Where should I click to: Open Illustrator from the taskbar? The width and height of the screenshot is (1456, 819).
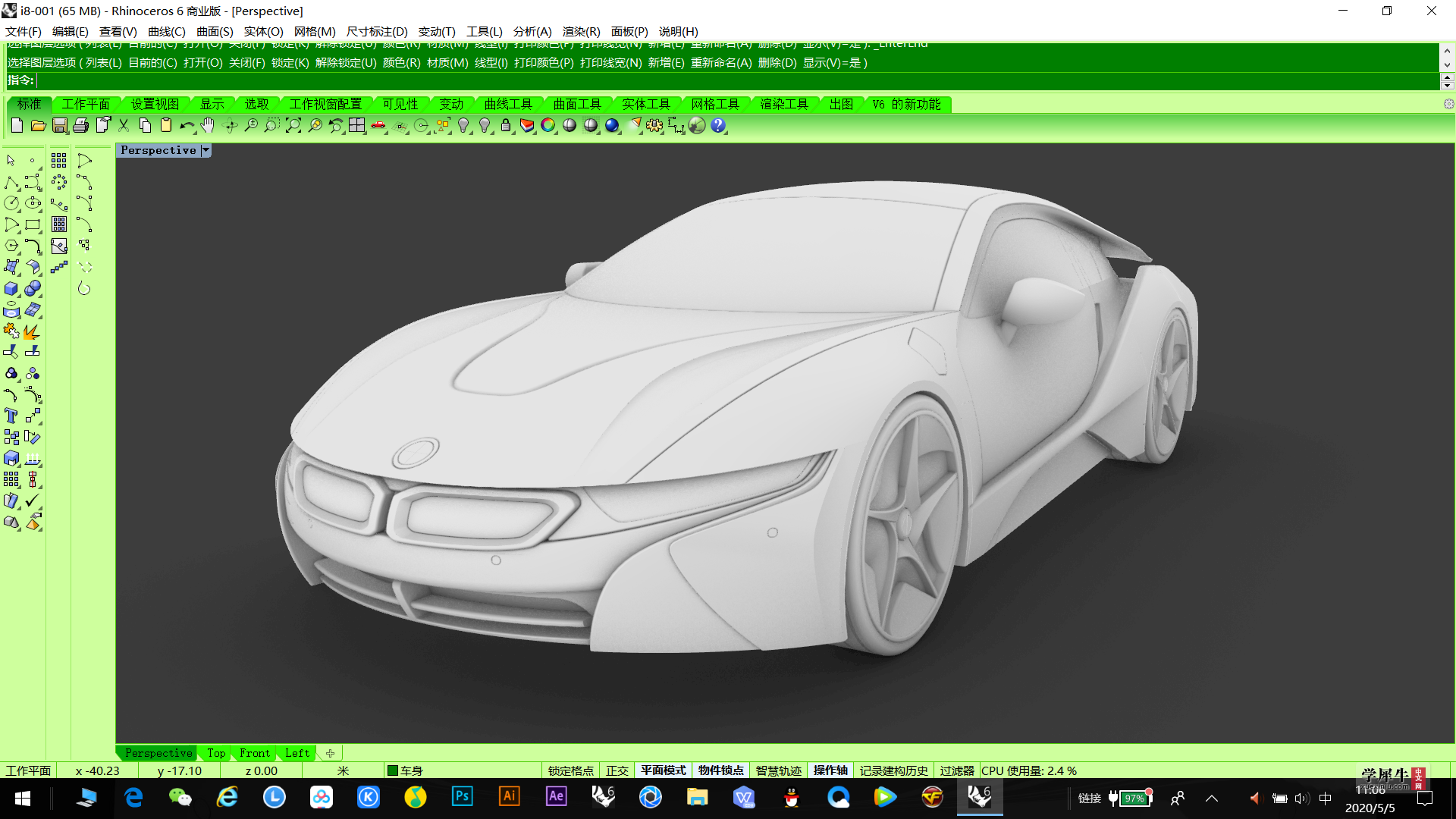coord(509,797)
